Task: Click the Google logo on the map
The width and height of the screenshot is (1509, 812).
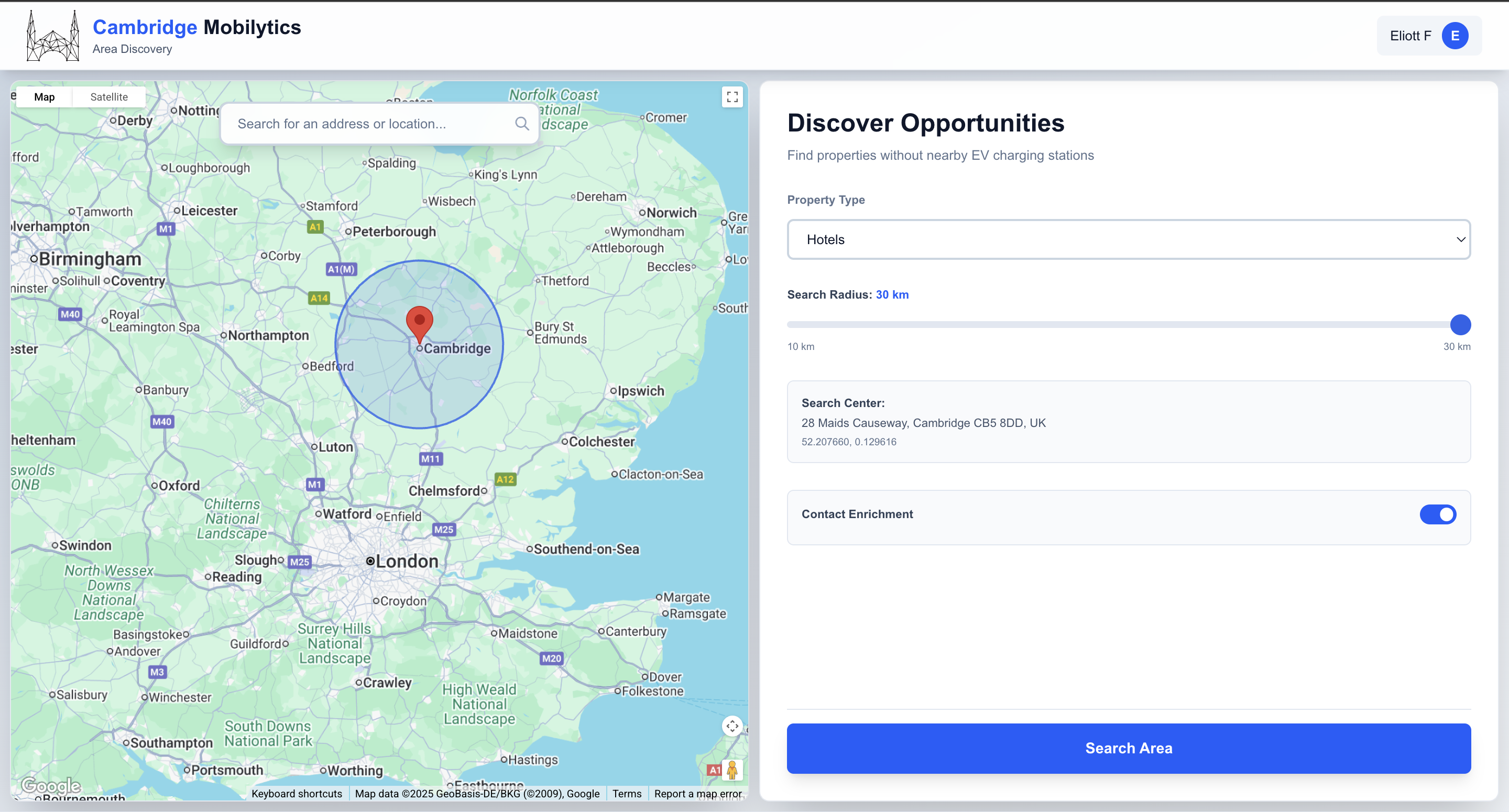Action: pyautogui.click(x=50, y=786)
